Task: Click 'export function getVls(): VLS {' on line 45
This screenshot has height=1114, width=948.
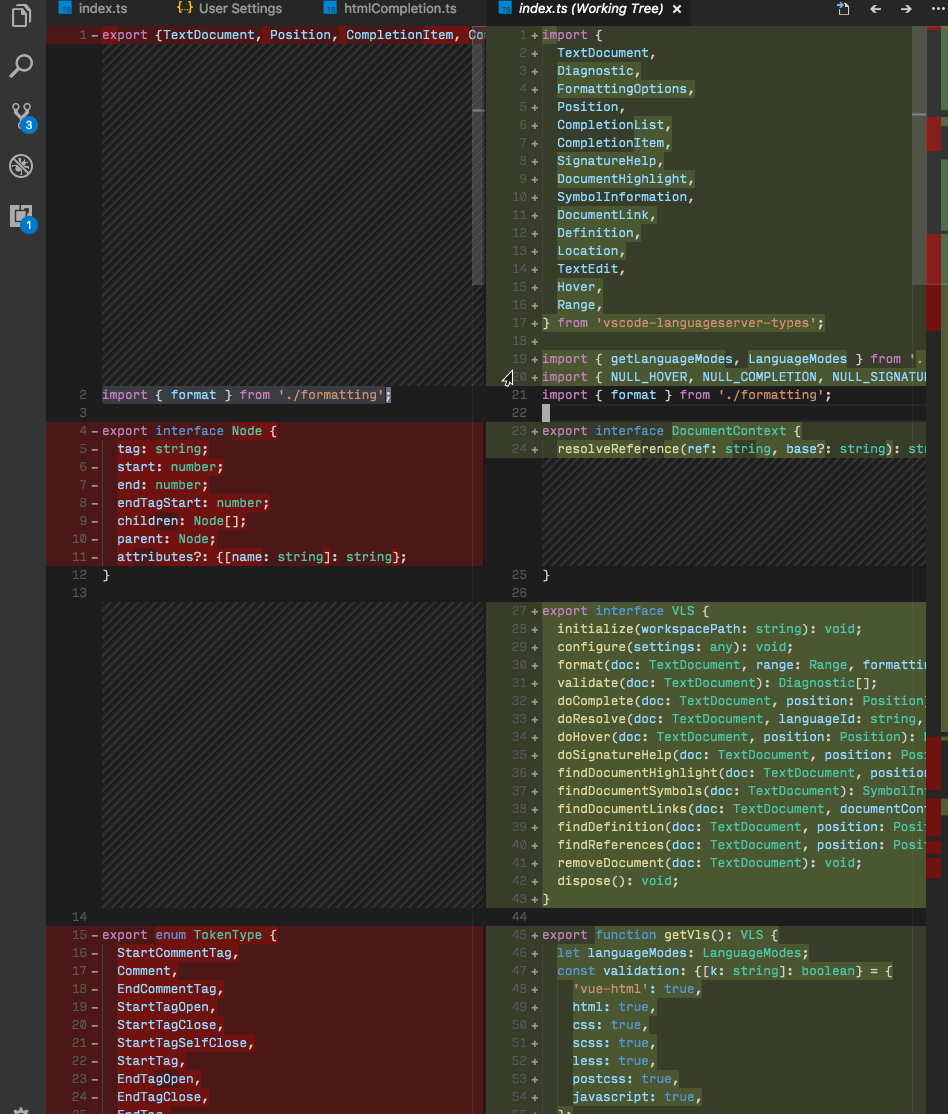Action: (x=660, y=935)
